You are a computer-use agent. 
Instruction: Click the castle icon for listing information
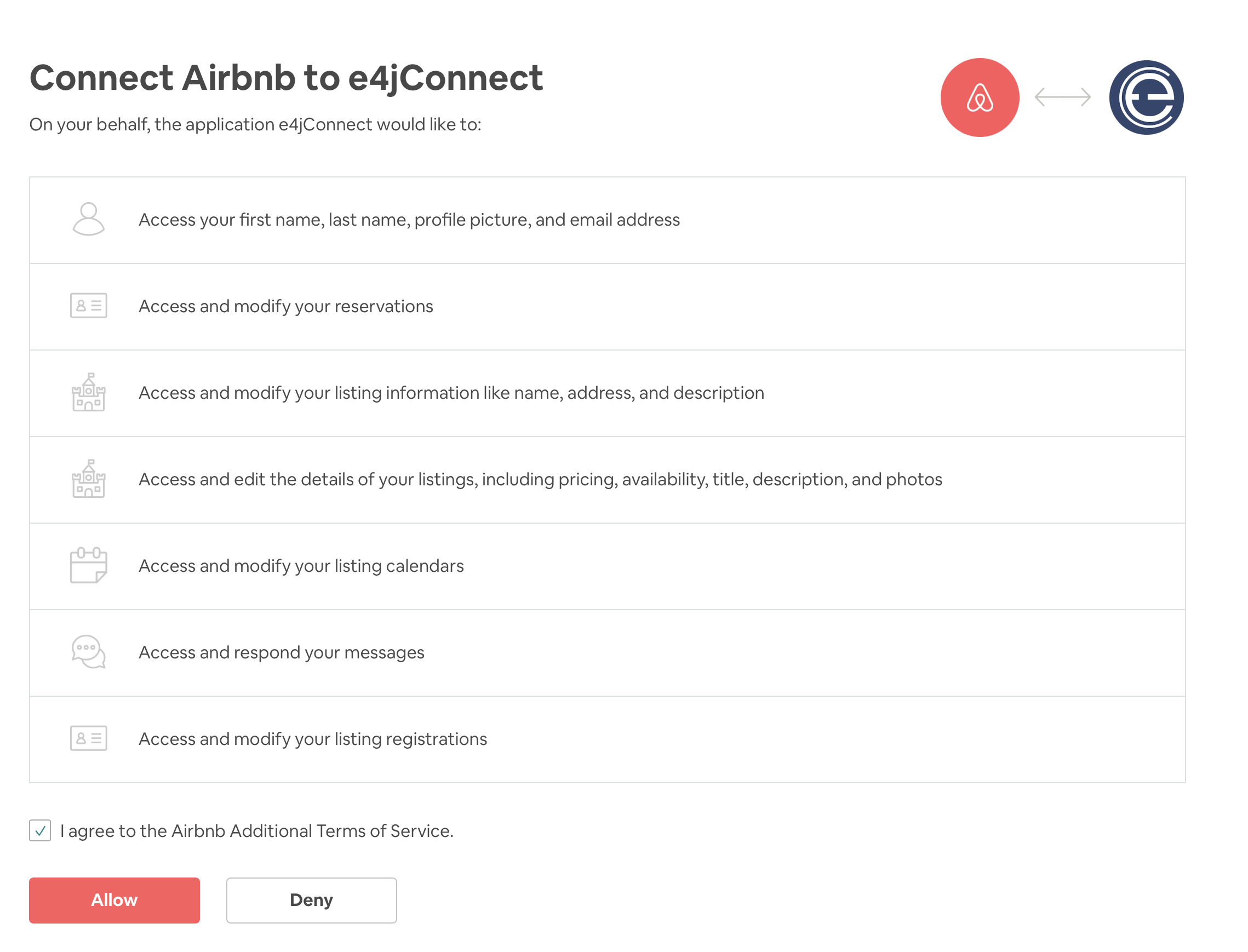click(88, 392)
